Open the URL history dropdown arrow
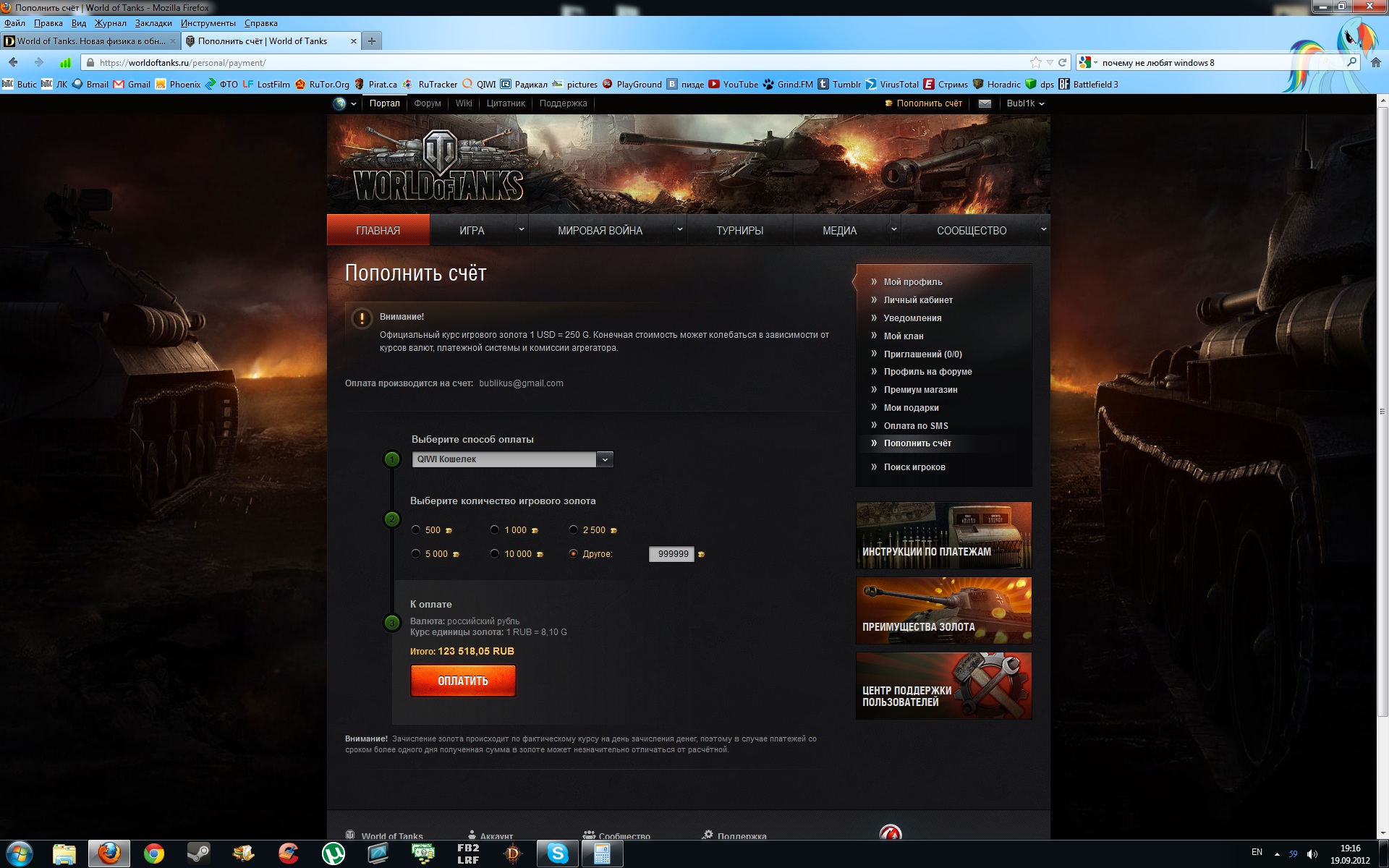Viewport: 1389px width, 868px height. point(1050,62)
